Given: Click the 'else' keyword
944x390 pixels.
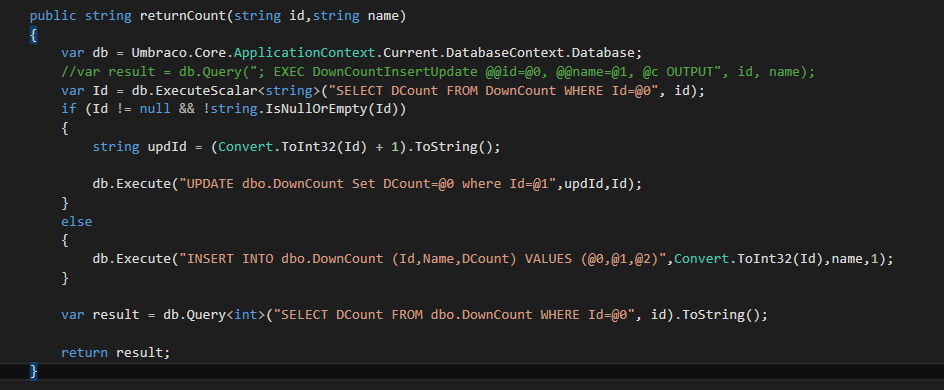Looking at the screenshot, I should point(76,221).
